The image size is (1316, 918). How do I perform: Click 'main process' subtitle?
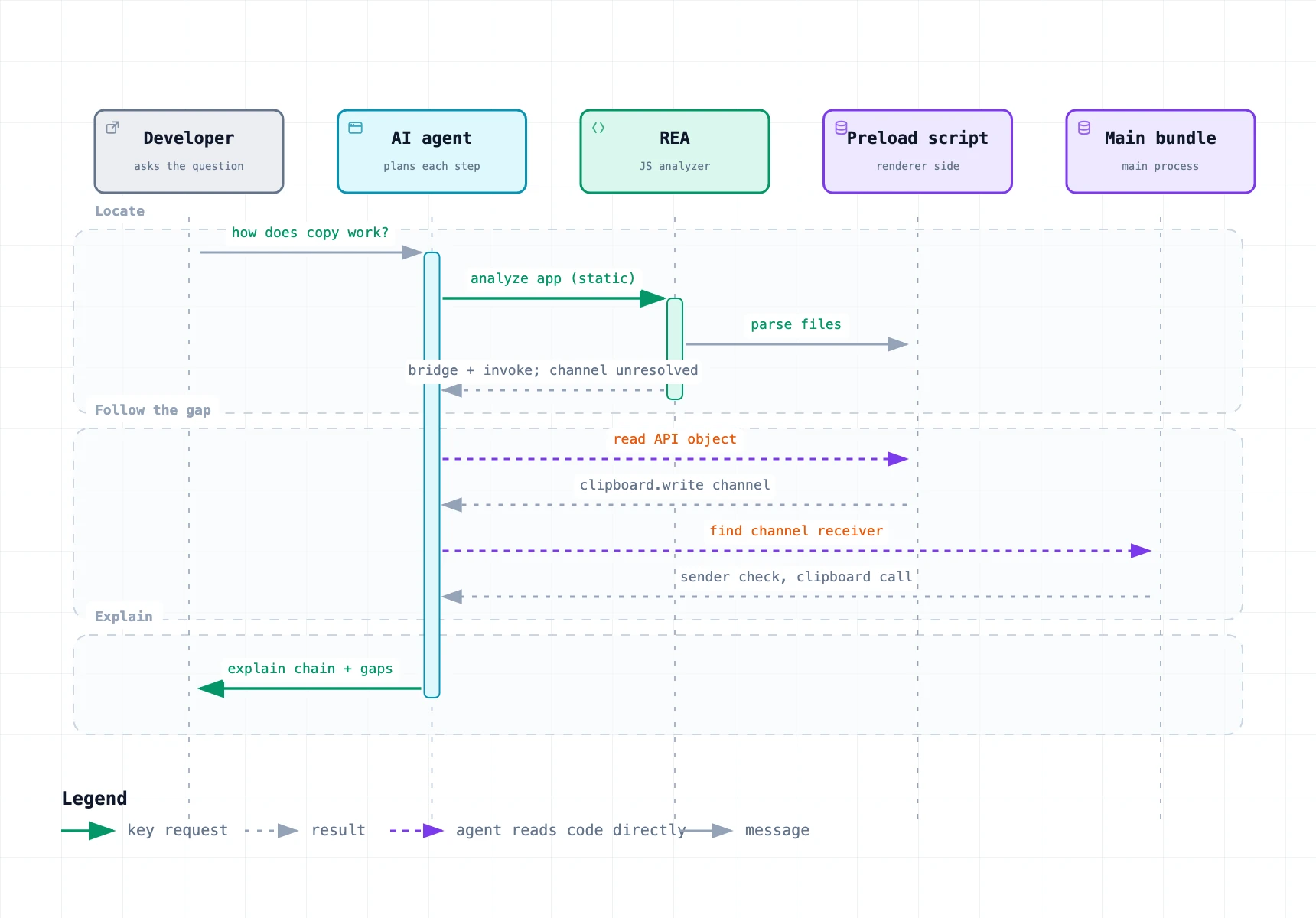[x=1161, y=166]
